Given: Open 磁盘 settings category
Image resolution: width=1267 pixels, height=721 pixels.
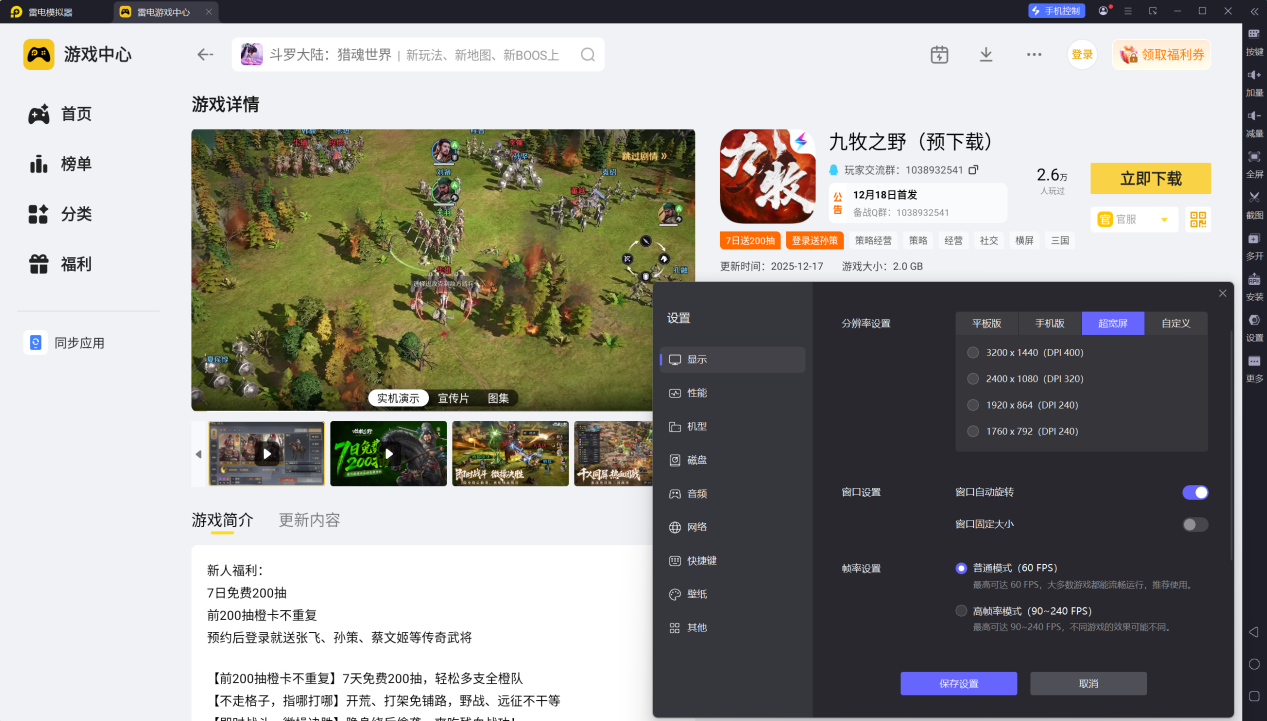Looking at the screenshot, I should pos(732,460).
